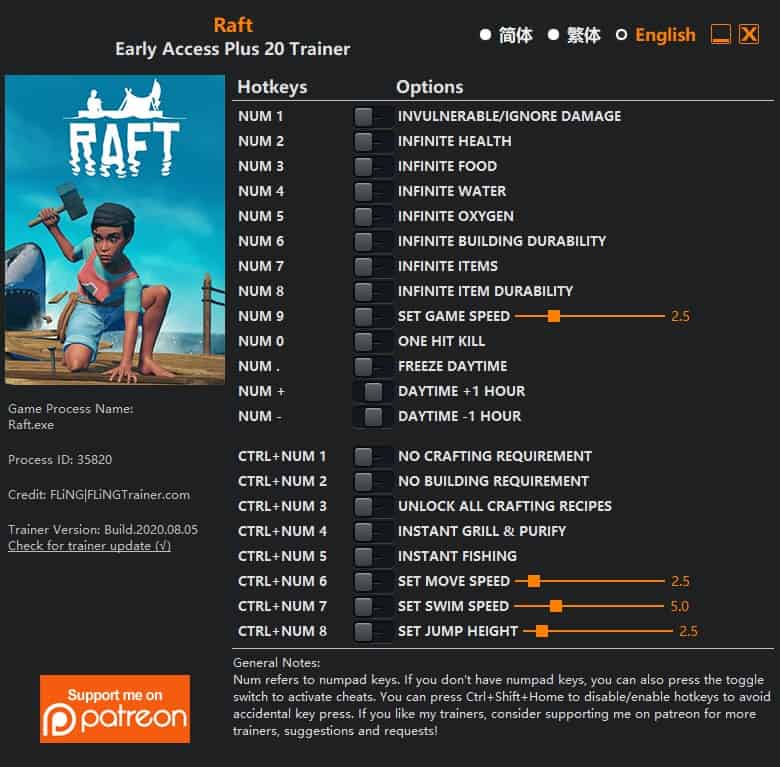Toggle Infinite Oxygen switch
This screenshot has width=780, height=767.
[x=373, y=216]
